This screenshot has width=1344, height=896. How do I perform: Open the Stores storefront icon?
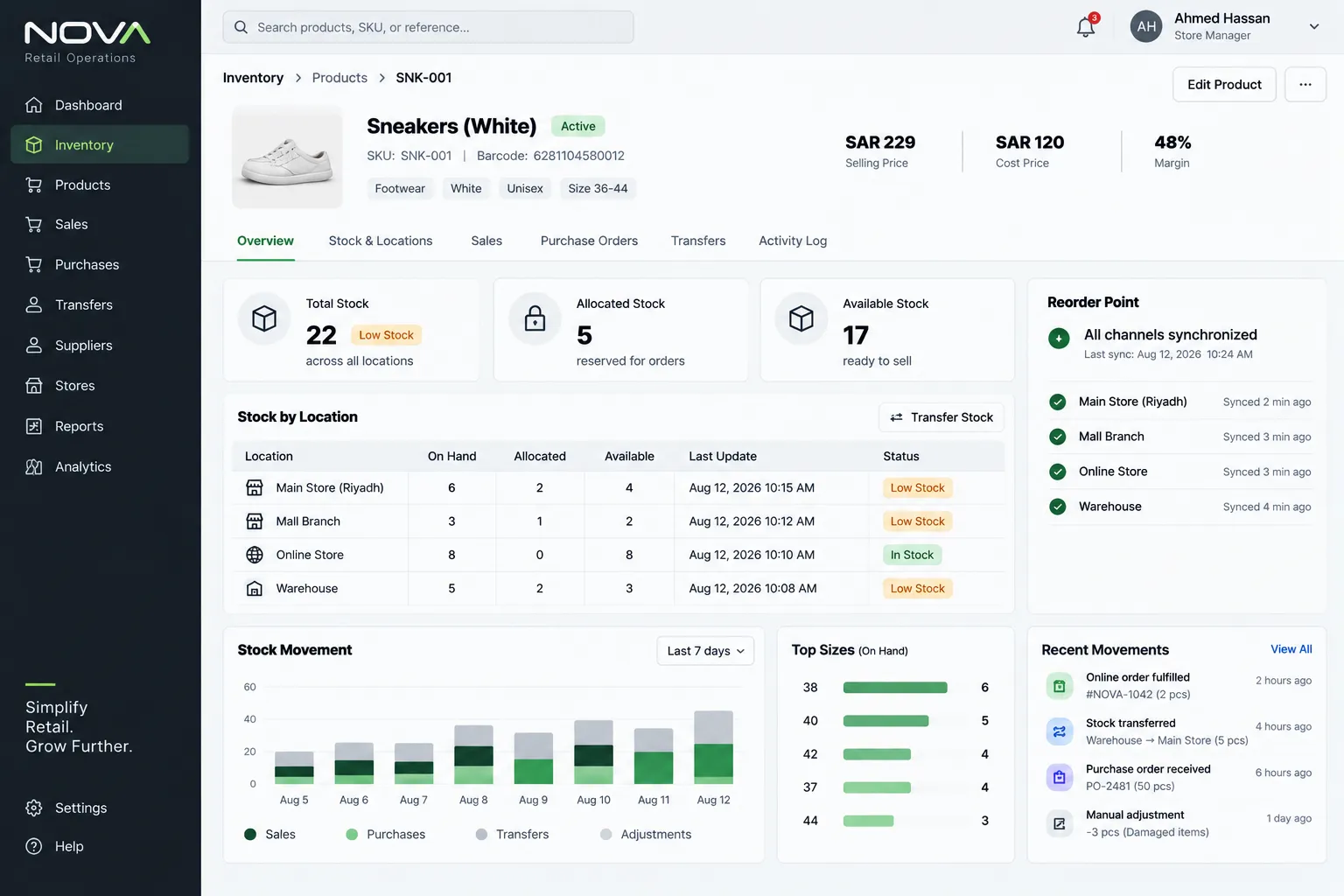34,386
